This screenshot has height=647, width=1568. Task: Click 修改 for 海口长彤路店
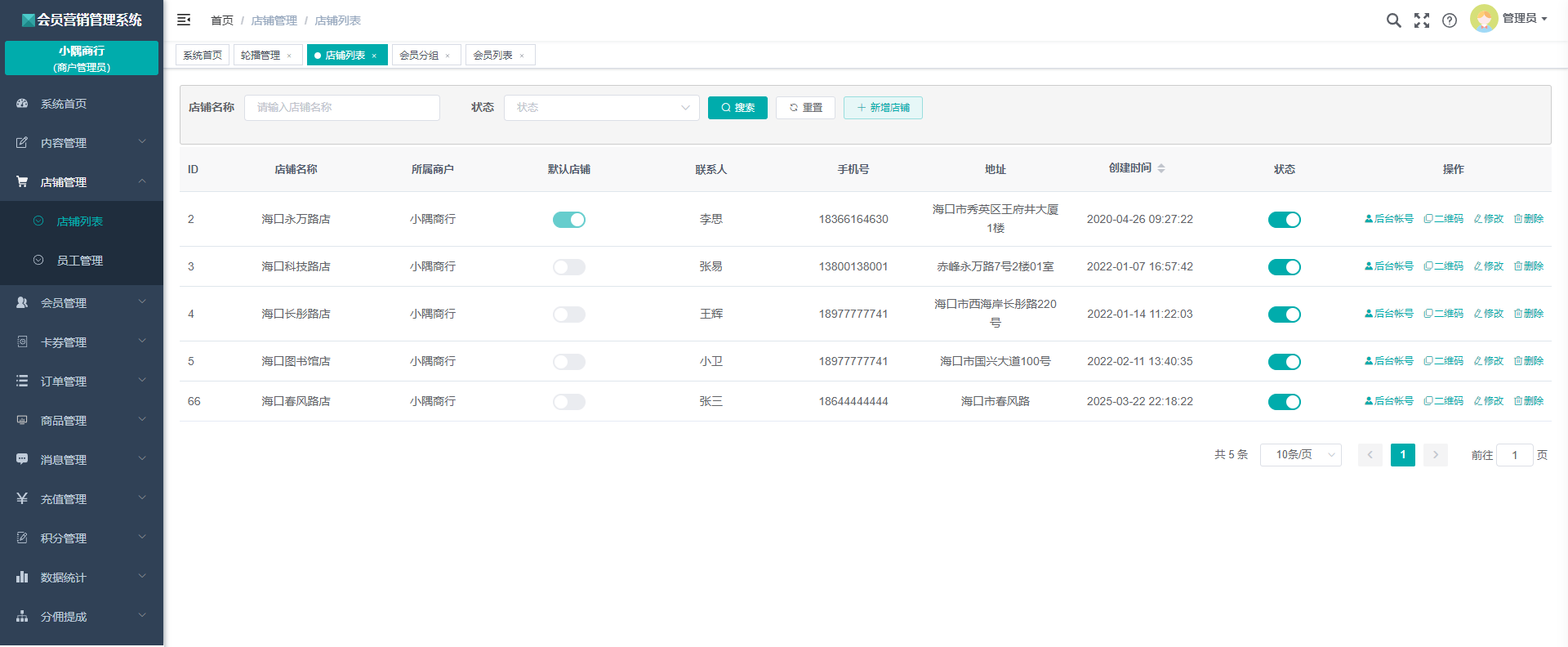(1489, 314)
